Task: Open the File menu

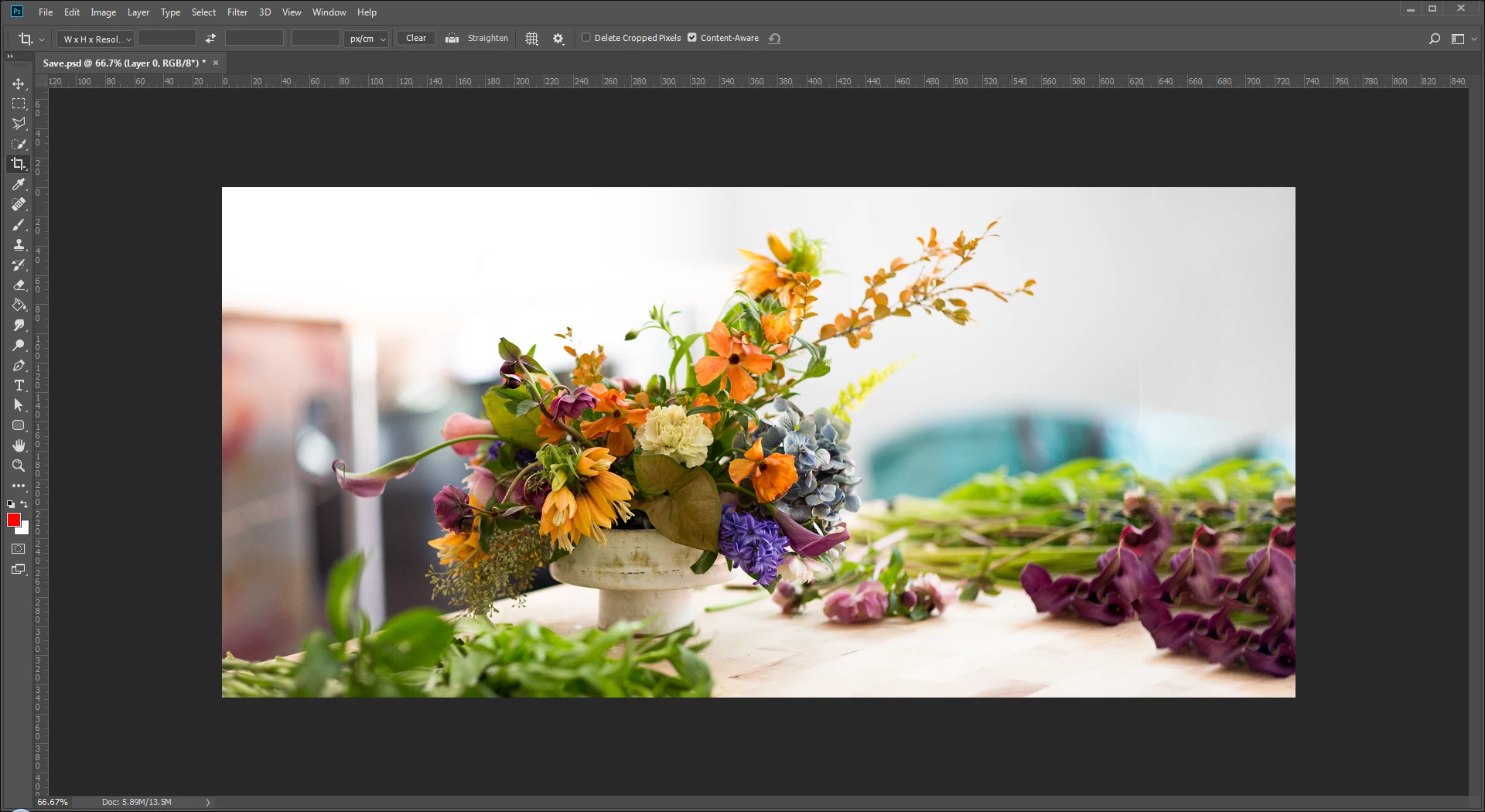Action: (46, 12)
